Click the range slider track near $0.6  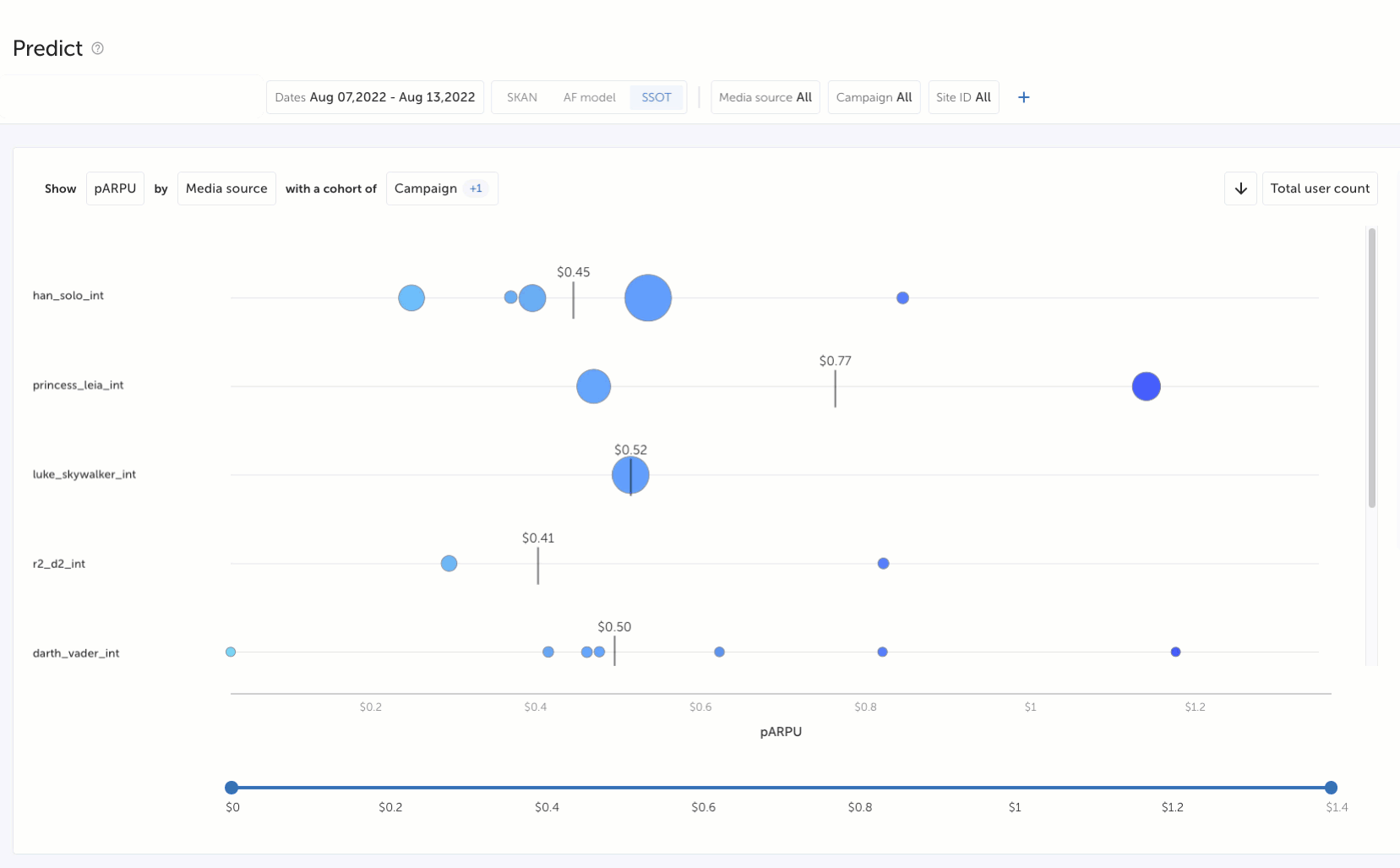click(x=703, y=788)
